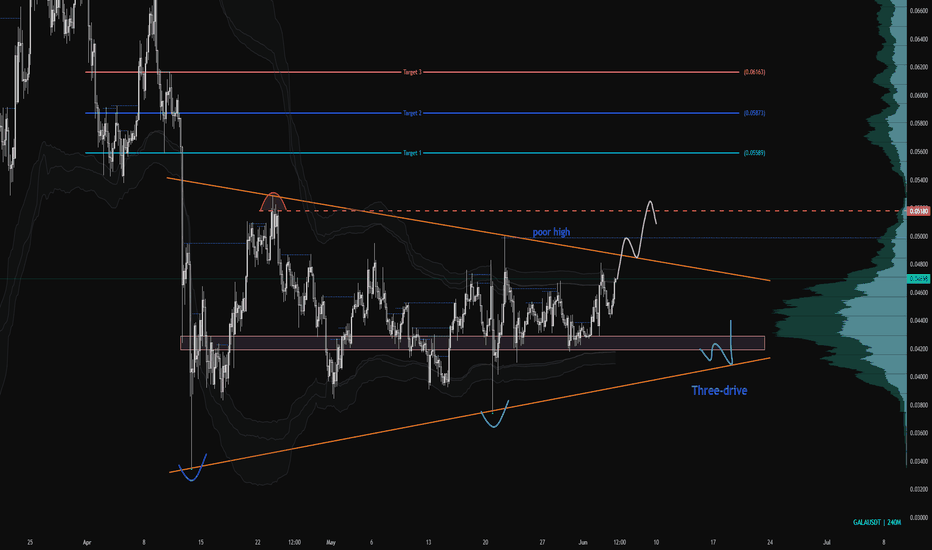932x550 pixels.
Task: Click 'May' on the time axis
Action: (x=331, y=542)
